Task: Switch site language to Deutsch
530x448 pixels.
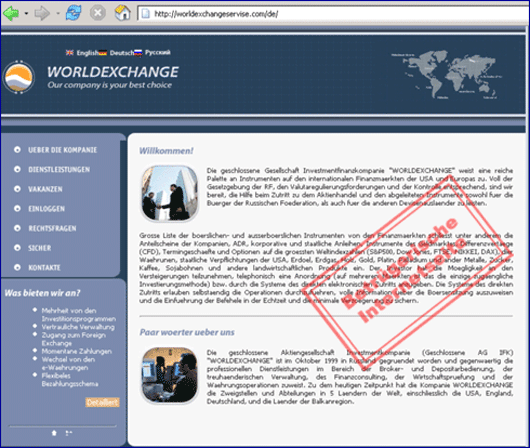Action: [122, 53]
